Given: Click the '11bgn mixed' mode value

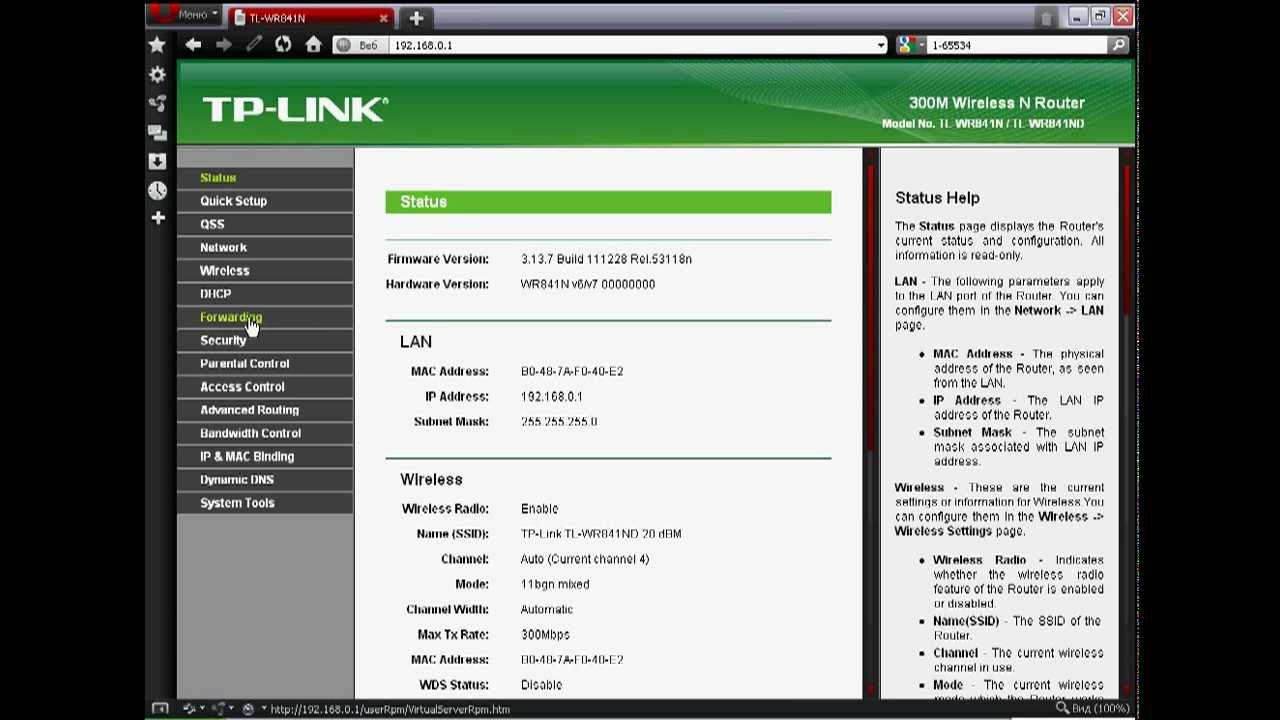Looking at the screenshot, I should 555,584.
